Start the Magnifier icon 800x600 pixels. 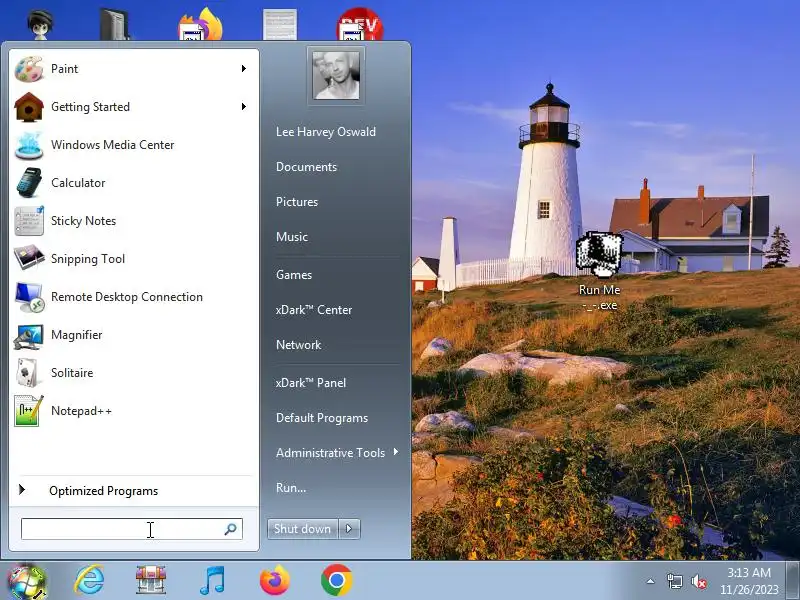click(x=29, y=335)
